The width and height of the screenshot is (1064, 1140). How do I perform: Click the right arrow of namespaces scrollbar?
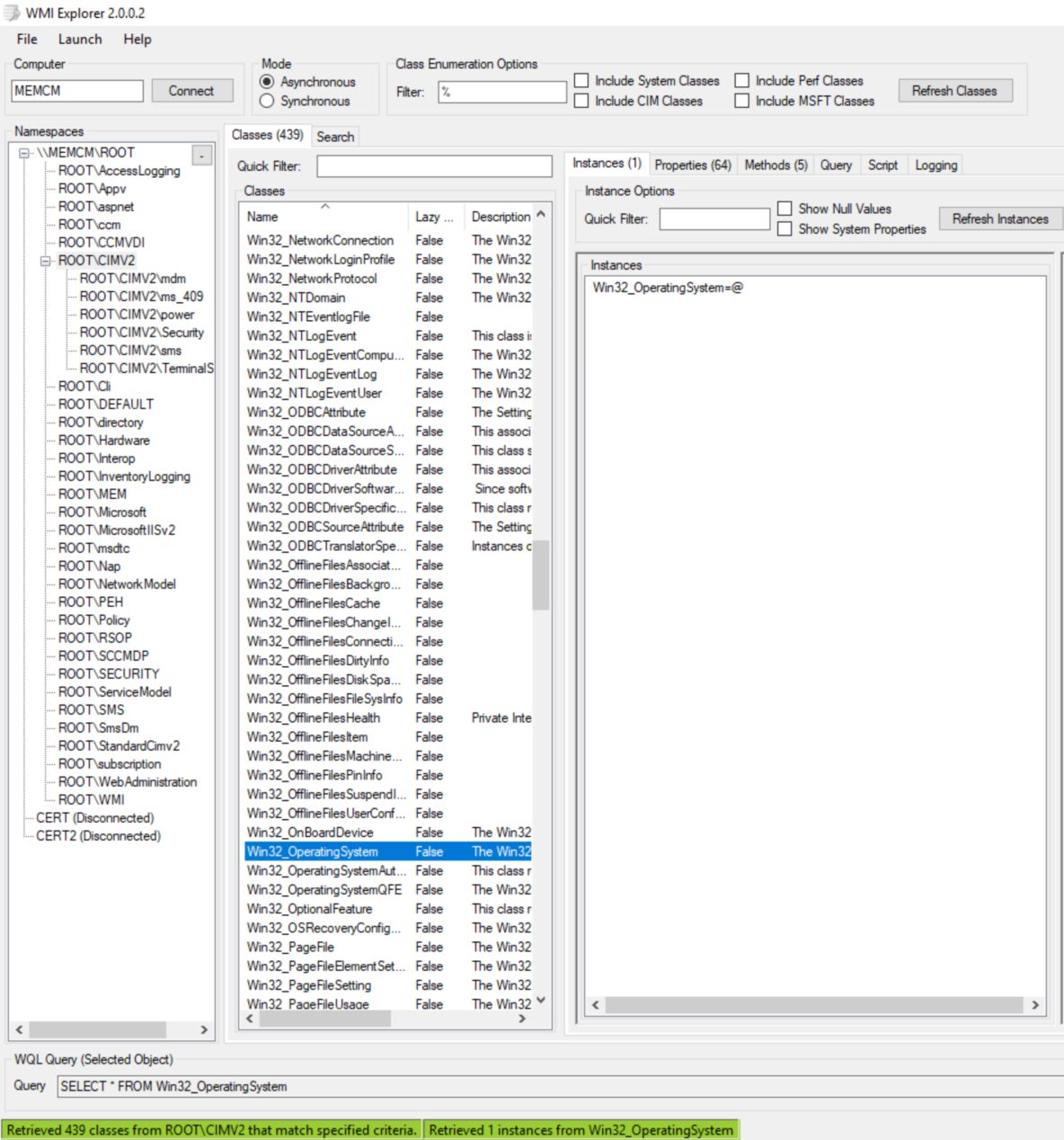[204, 1029]
